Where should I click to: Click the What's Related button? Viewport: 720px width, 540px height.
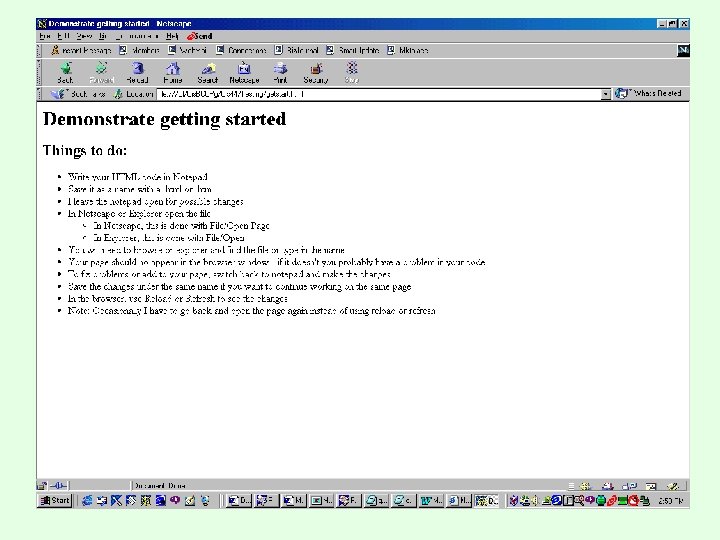coord(649,94)
